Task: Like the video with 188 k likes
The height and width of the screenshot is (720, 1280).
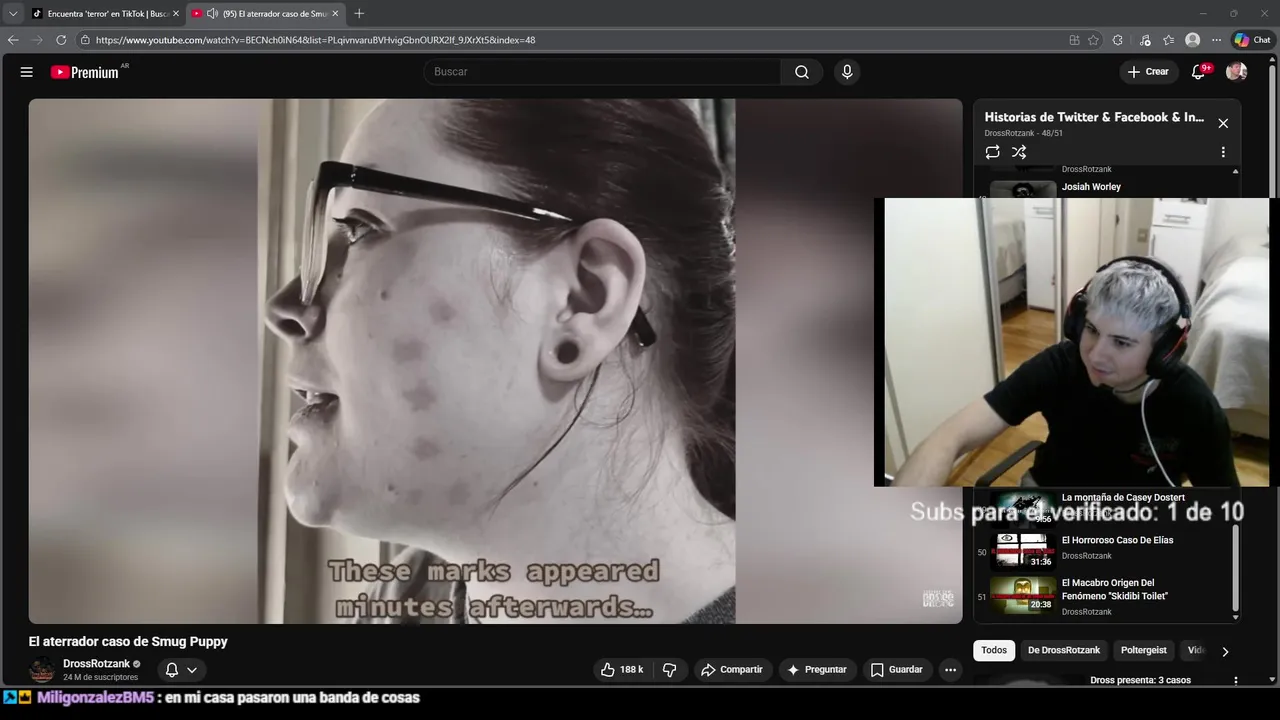Action: coord(621,670)
